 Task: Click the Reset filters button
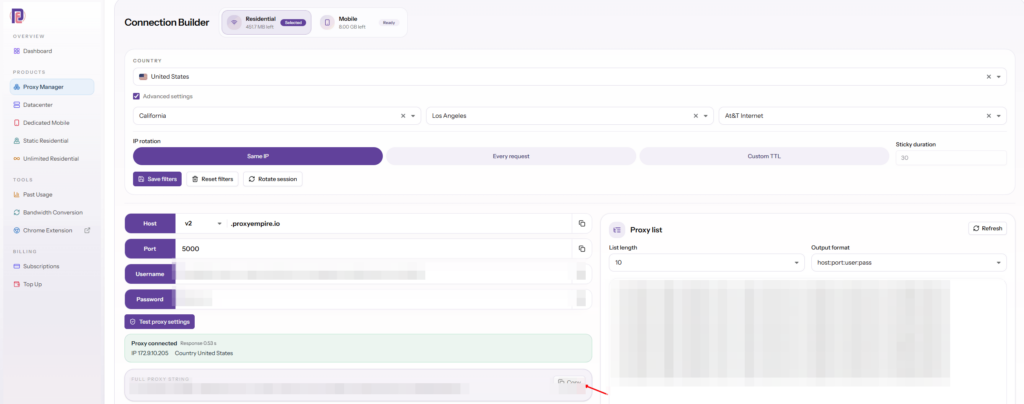213,179
